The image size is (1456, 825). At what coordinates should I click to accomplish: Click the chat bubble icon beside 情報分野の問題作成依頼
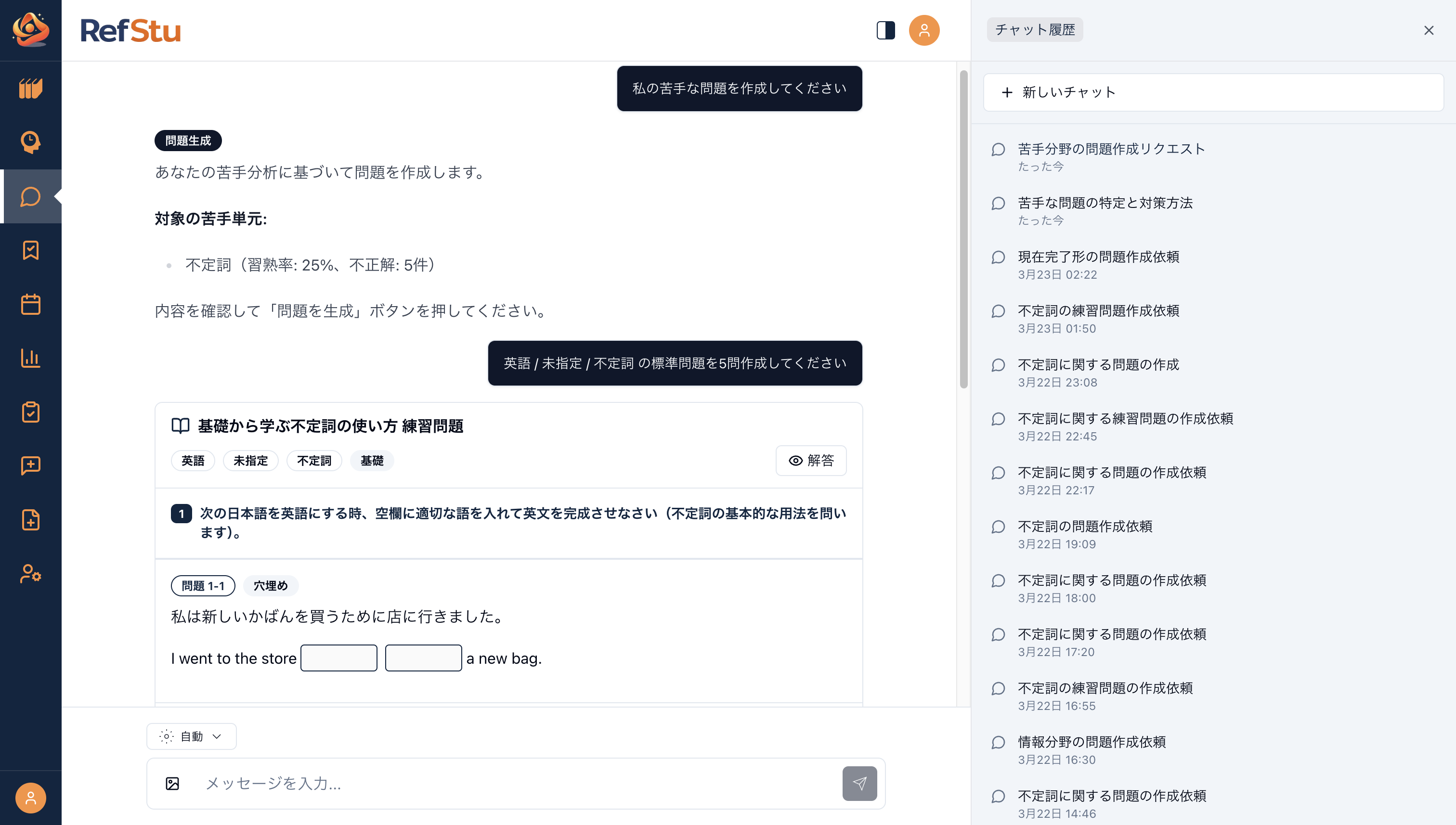click(998, 742)
